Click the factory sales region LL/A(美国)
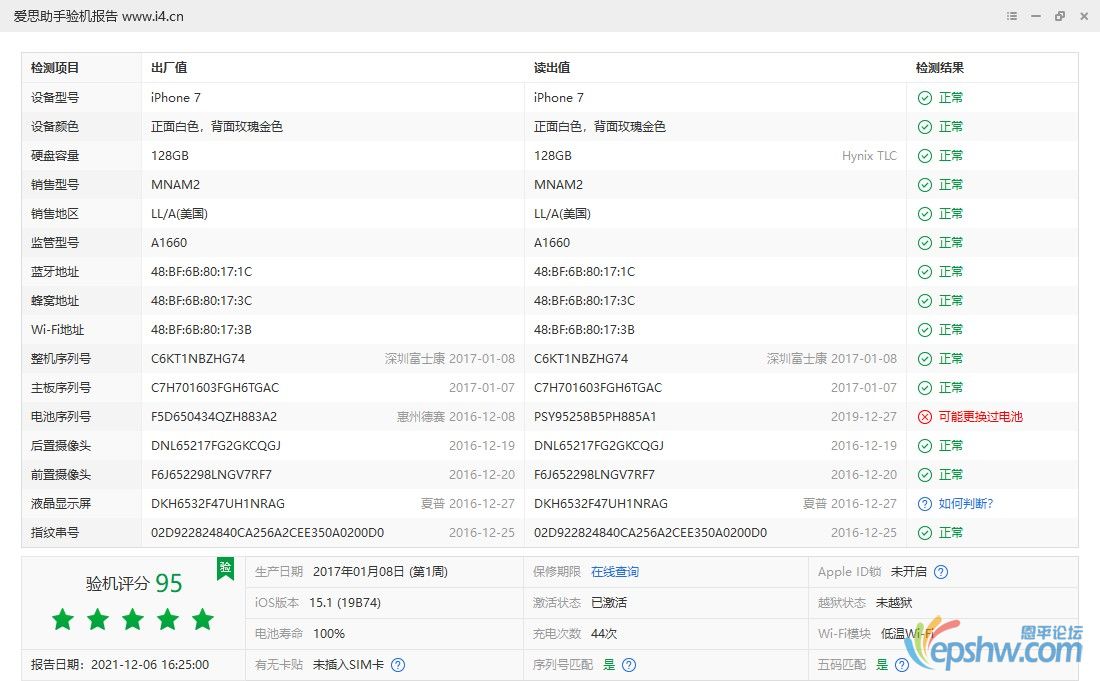This screenshot has height=681, width=1100. 179,213
